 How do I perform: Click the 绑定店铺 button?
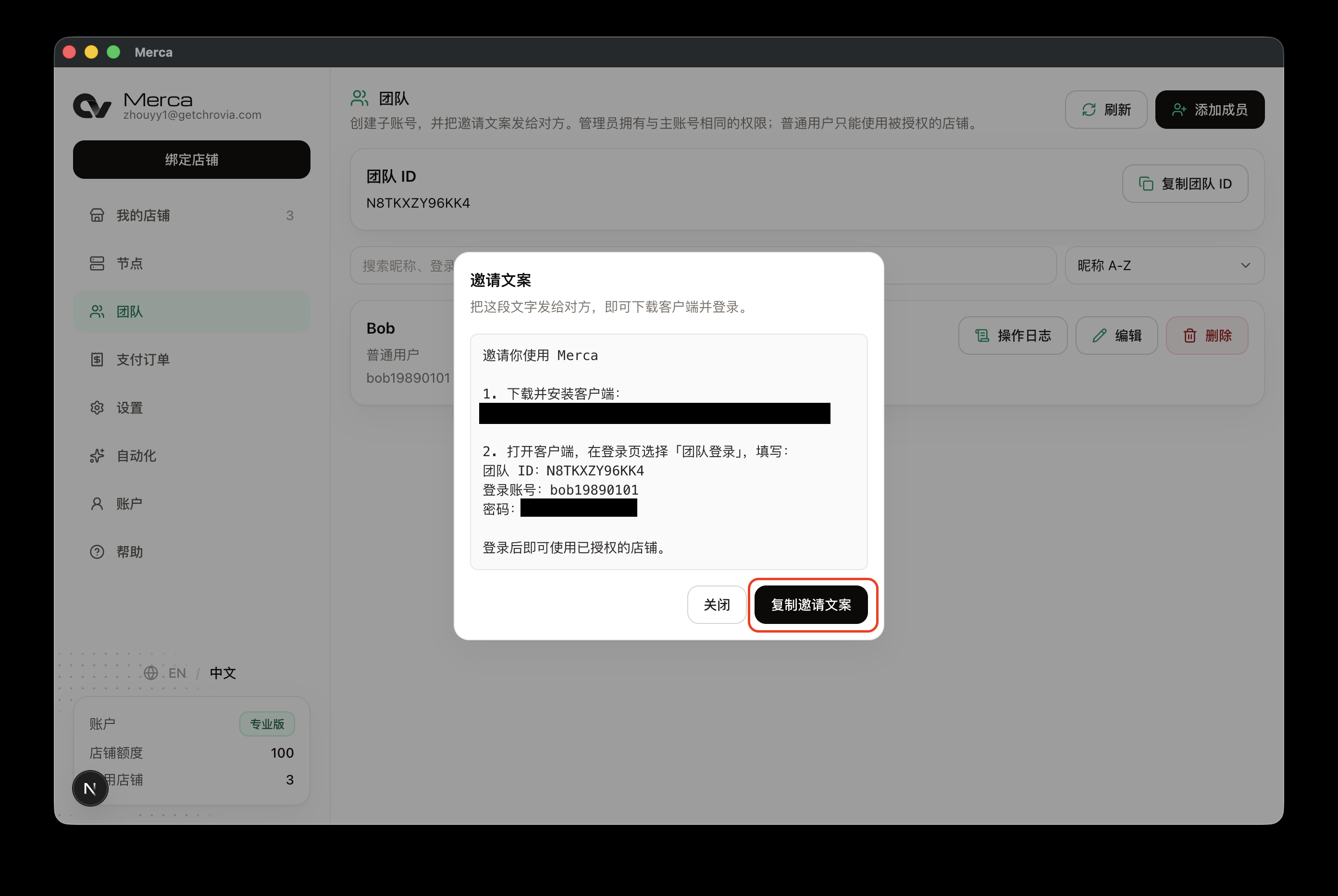(x=191, y=160)
